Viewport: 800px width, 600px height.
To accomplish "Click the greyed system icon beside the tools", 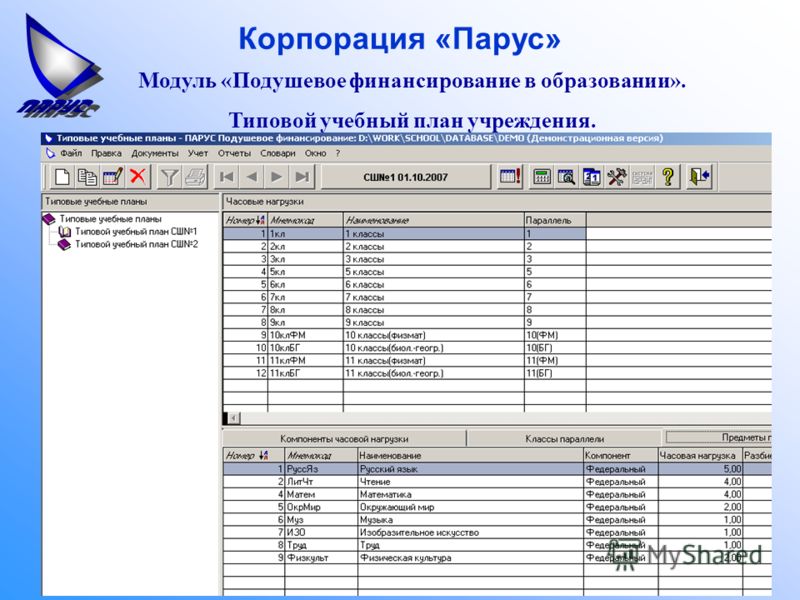I will 642,177.
